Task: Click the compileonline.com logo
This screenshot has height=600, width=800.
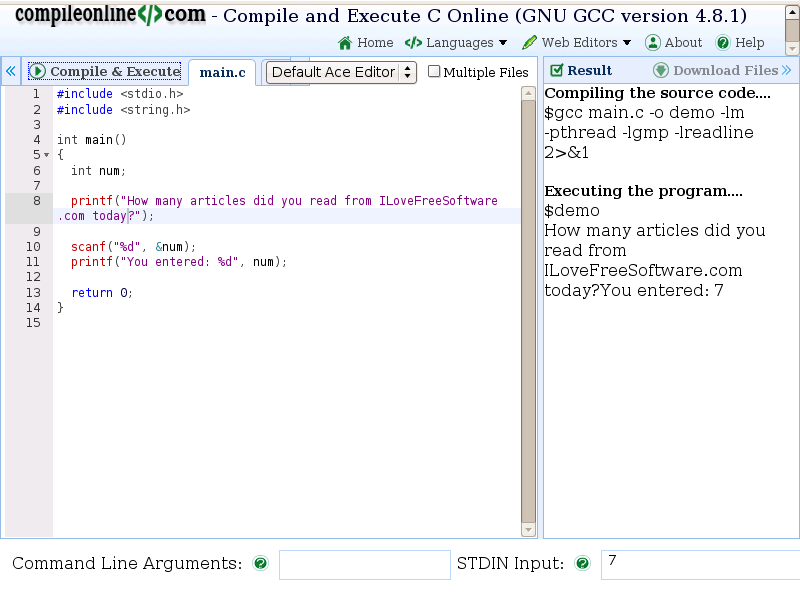Action: pyautogui.click(x=110, y=15)
